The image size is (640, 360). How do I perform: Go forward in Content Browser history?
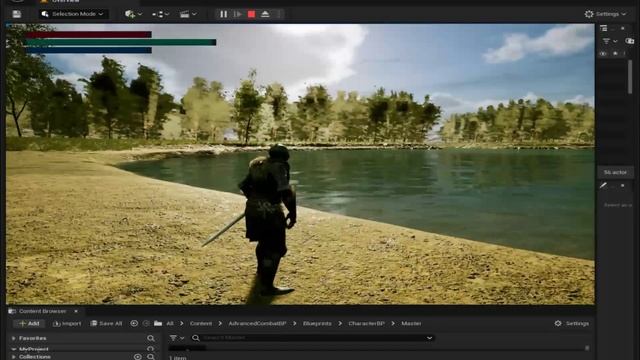(146, 323)
